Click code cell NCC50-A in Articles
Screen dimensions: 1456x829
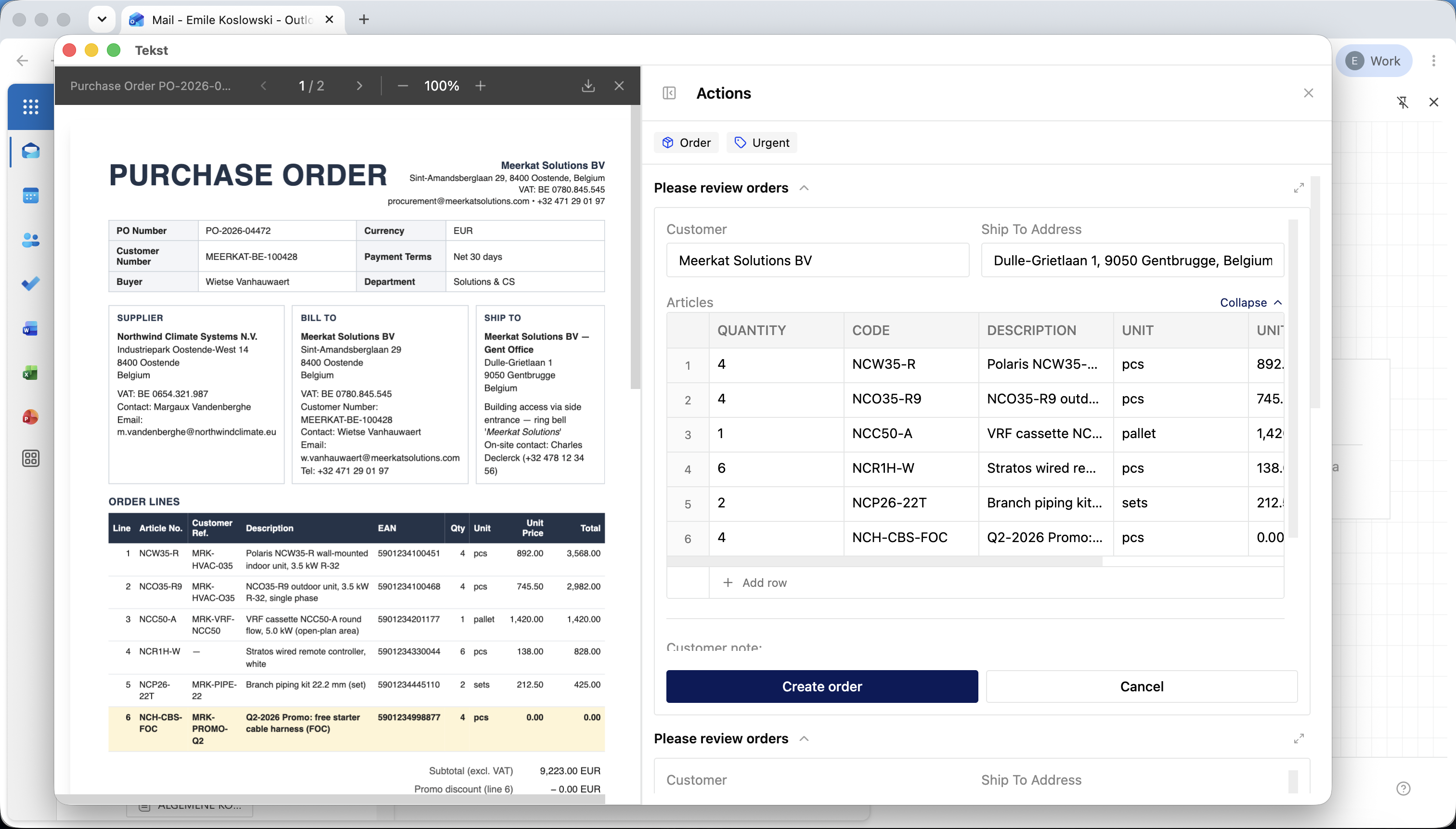(x=910, y=434)
